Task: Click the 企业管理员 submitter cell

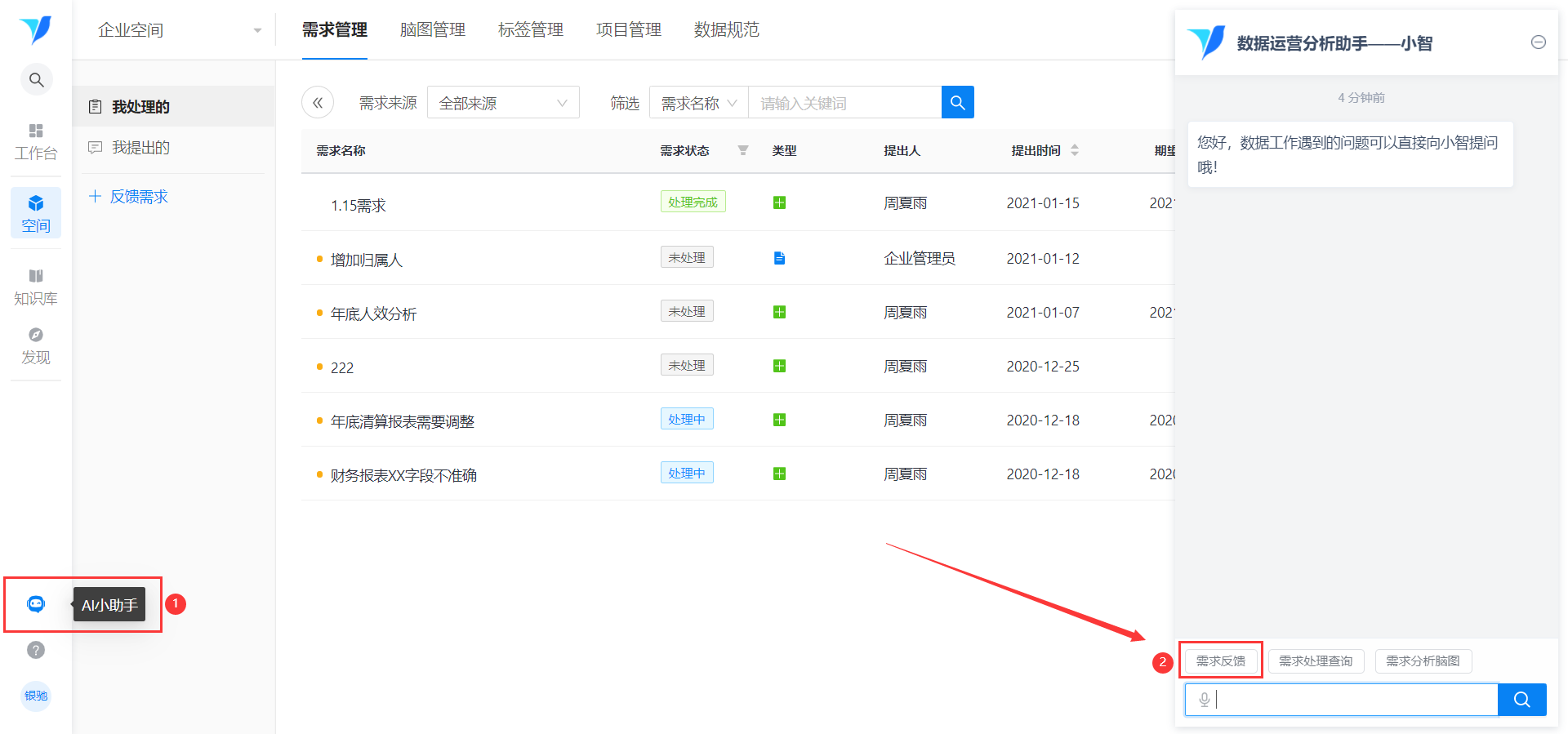Action: tap(920, 259)
